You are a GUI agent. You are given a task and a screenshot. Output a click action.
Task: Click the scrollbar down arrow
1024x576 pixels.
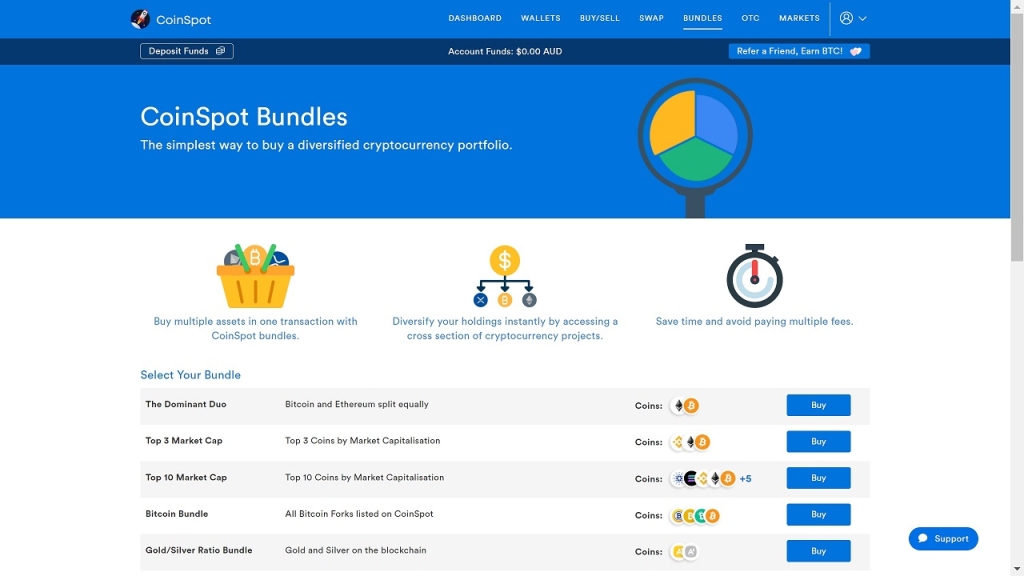[x=1017, y=569]
